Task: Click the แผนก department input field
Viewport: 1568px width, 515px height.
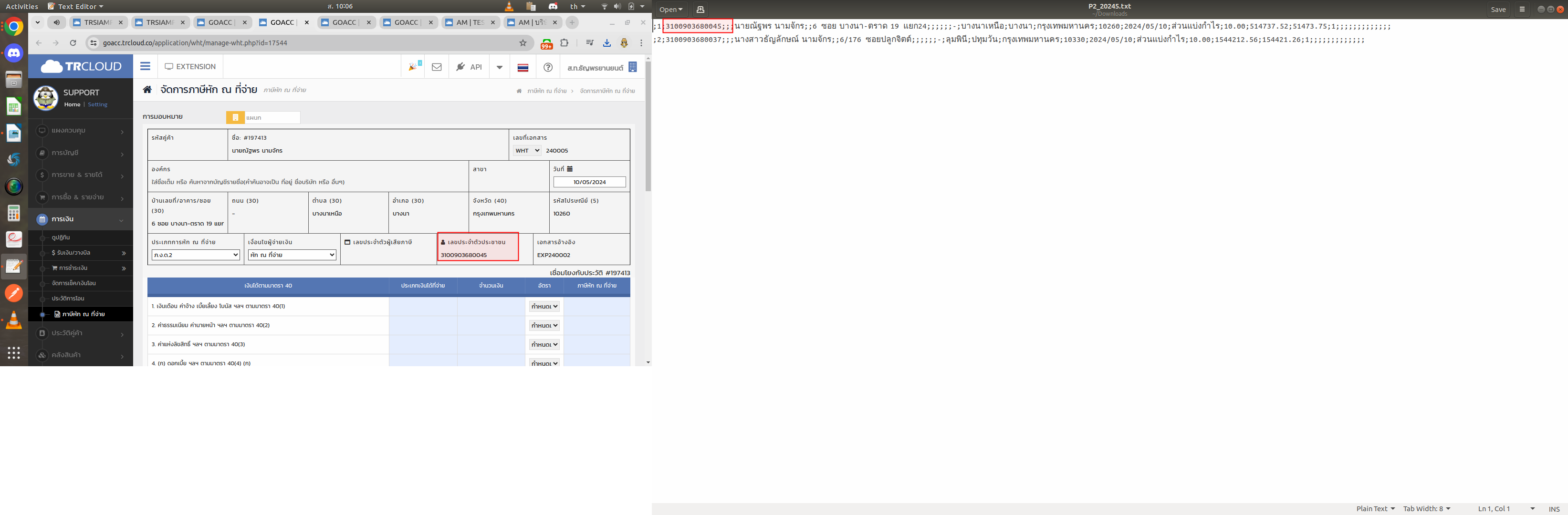Action: click(x=272, y=117)
